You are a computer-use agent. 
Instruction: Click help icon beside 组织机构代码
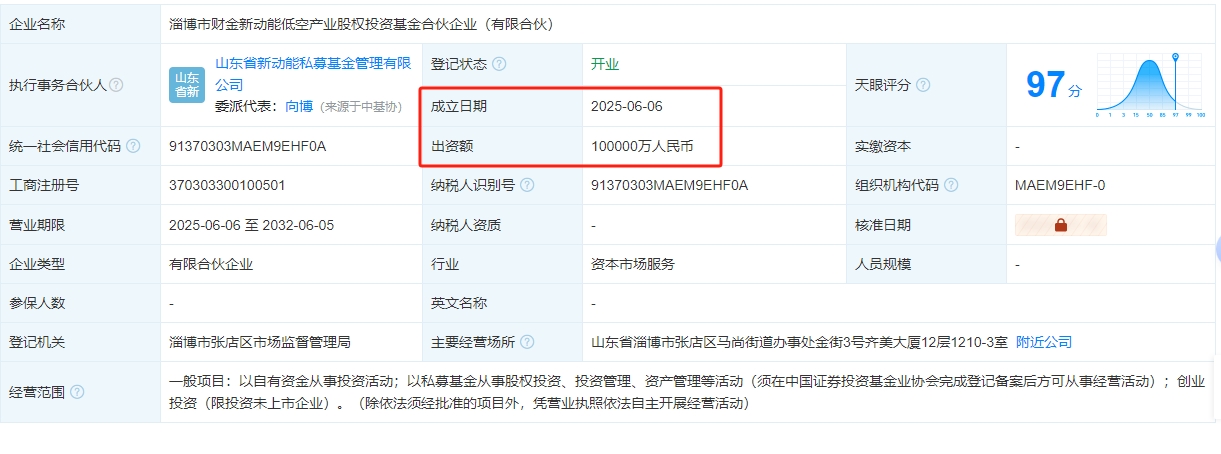coord(951,185)
